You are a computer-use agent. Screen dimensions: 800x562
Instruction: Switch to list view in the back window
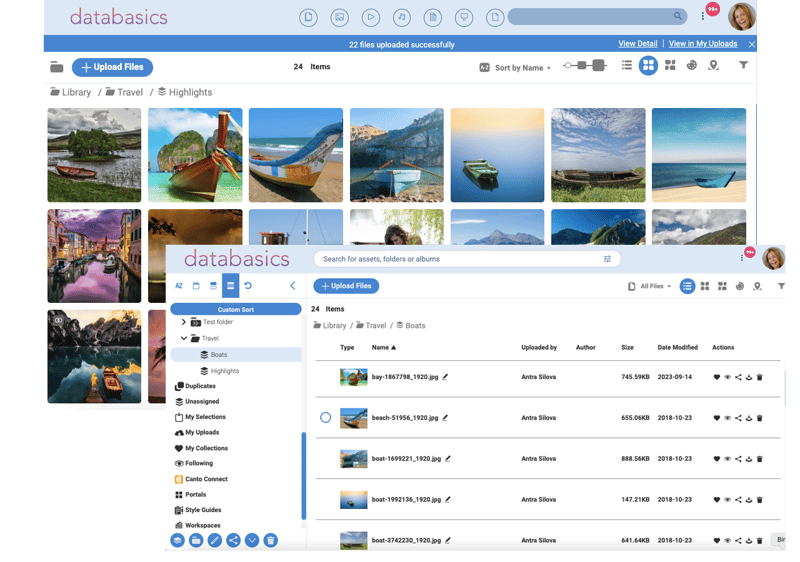[x=627, y=66]
